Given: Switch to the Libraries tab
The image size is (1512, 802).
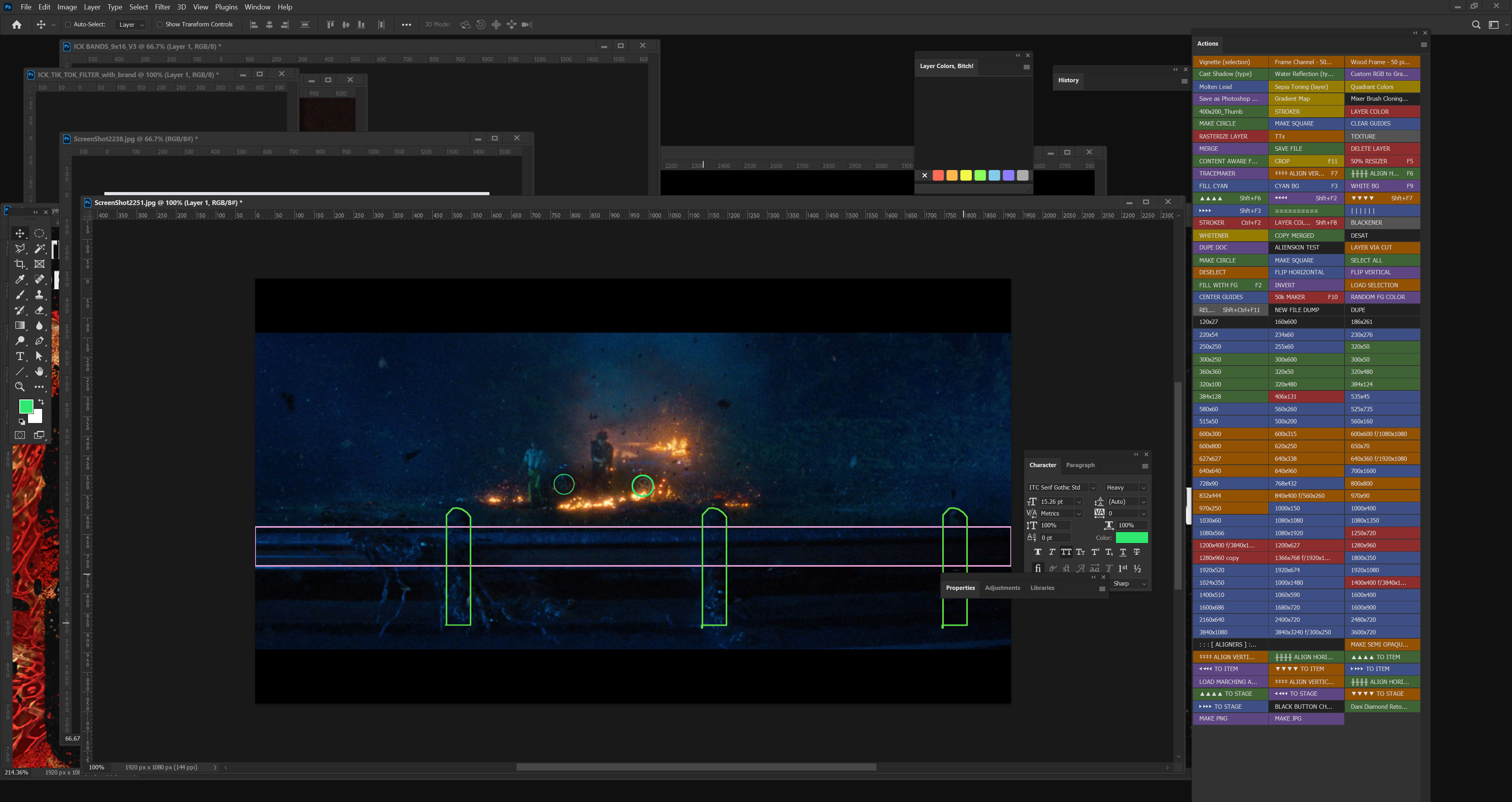Looking at the screenshot, I should (1042, 588).
